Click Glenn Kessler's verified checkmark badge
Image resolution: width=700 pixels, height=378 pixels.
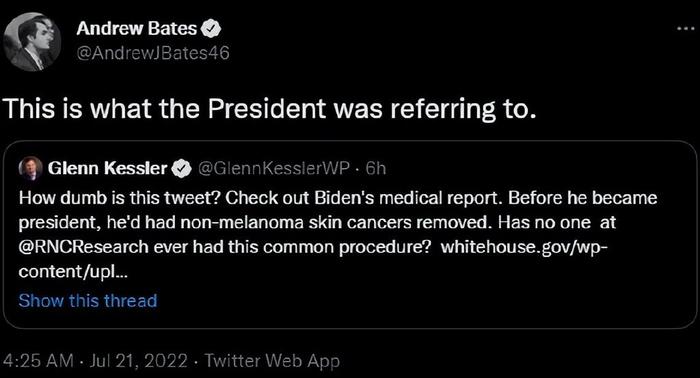182,169
